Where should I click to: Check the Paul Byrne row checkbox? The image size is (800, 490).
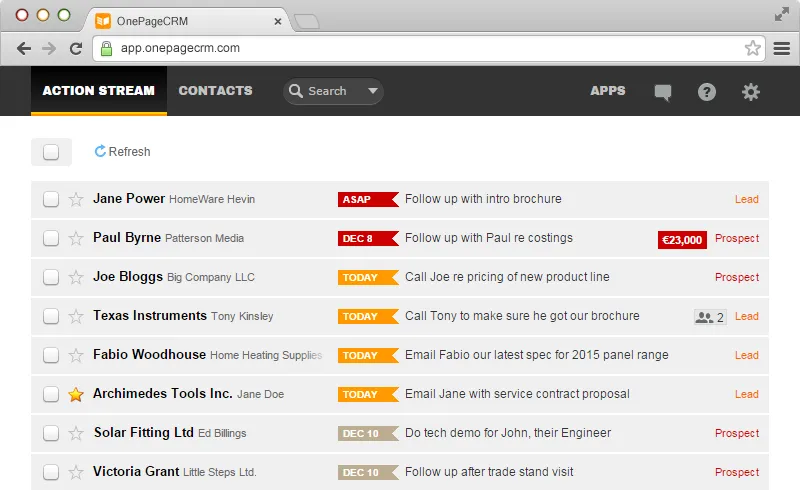[51, 238]
